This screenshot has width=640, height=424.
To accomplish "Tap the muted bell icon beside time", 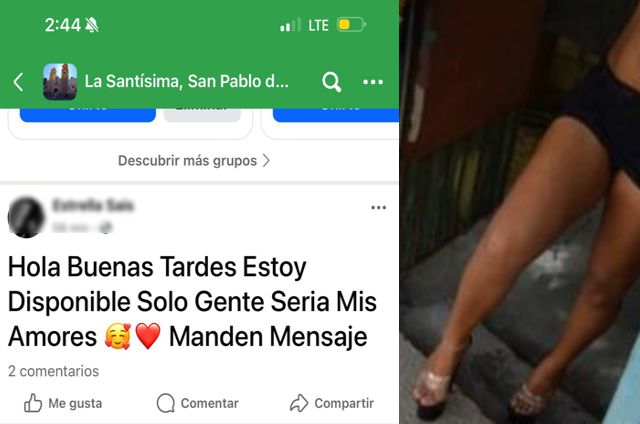I will [92, 25].
